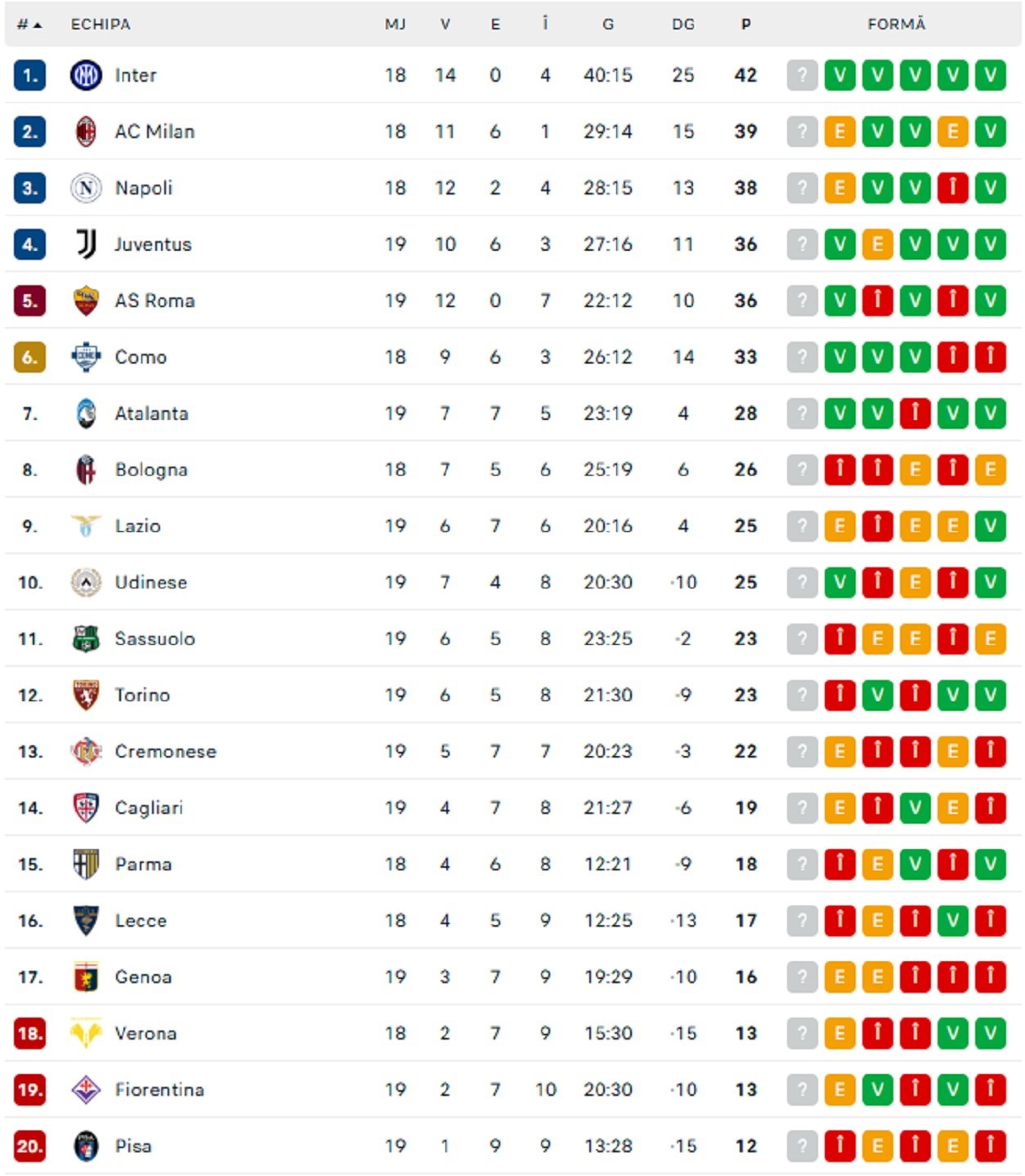Click the P points column header
1025x1176 pixels.
(744, 24)
